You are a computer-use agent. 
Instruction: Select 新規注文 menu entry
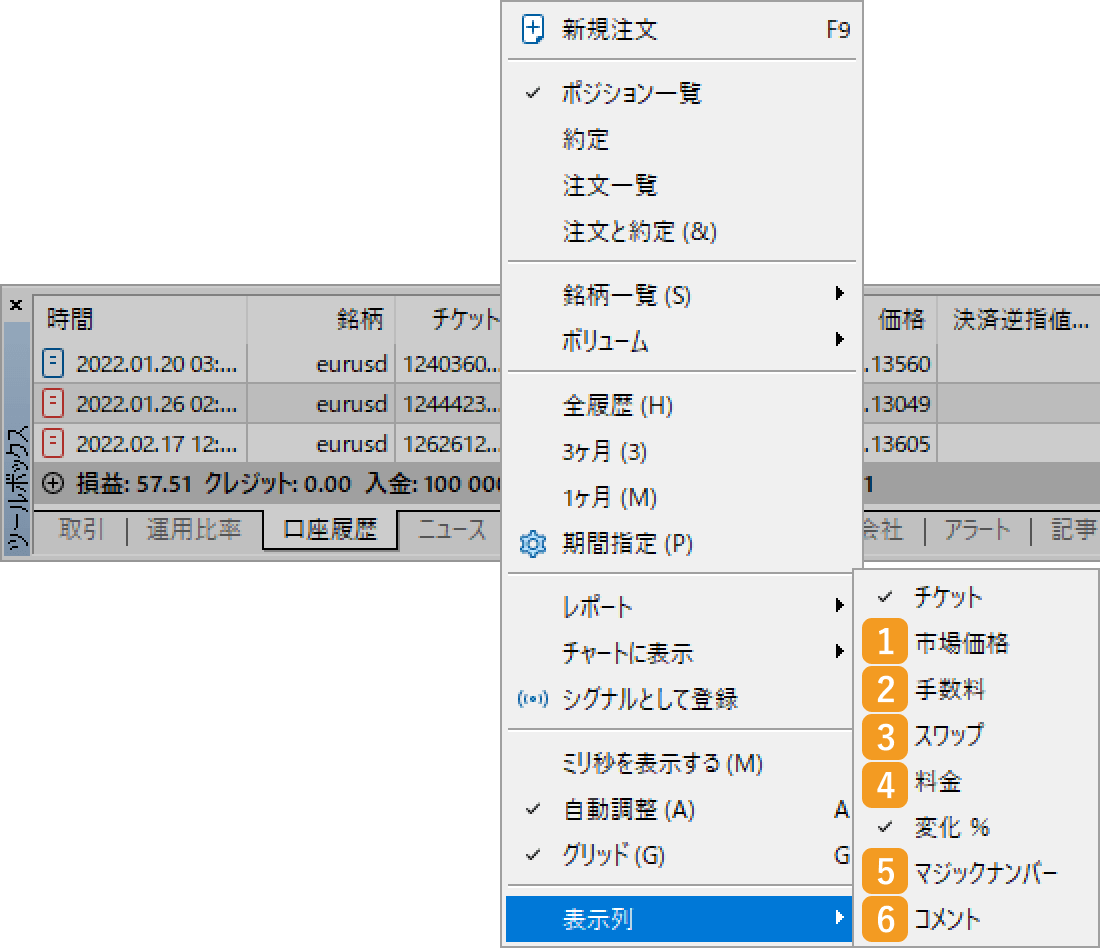681,30
